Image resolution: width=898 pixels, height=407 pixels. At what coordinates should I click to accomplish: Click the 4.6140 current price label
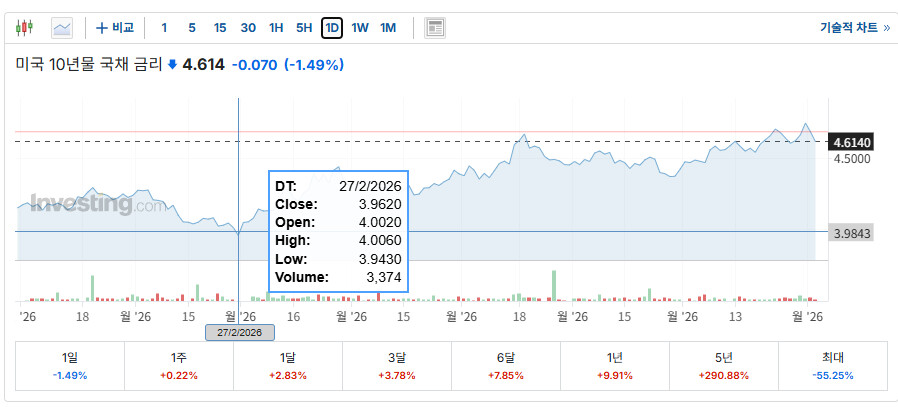pyautogui.click(x=852, y=142)
